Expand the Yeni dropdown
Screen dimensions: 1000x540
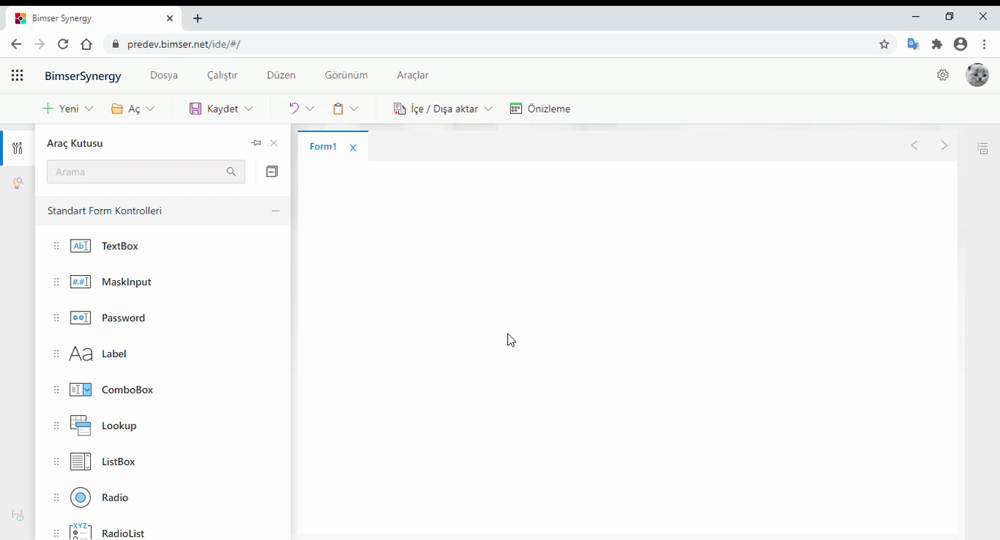coord(89,109)
